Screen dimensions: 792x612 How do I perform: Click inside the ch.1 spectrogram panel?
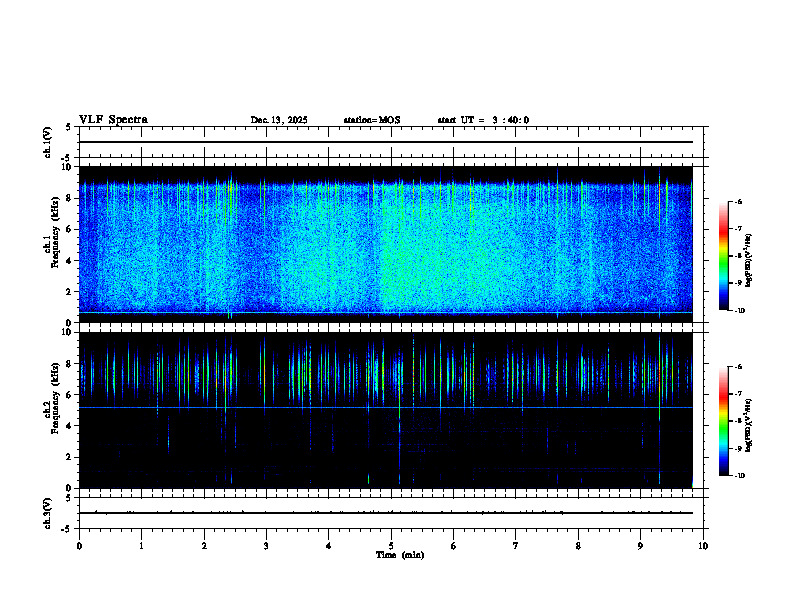tap(386, 244)
